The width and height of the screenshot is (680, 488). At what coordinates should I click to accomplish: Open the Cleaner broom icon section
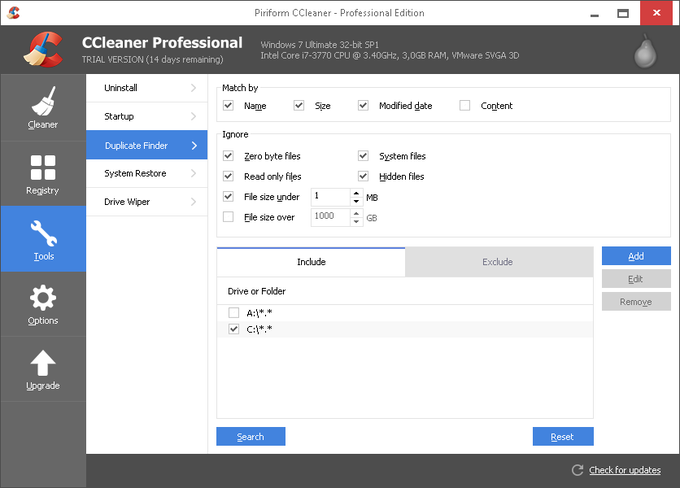(43, 103)
